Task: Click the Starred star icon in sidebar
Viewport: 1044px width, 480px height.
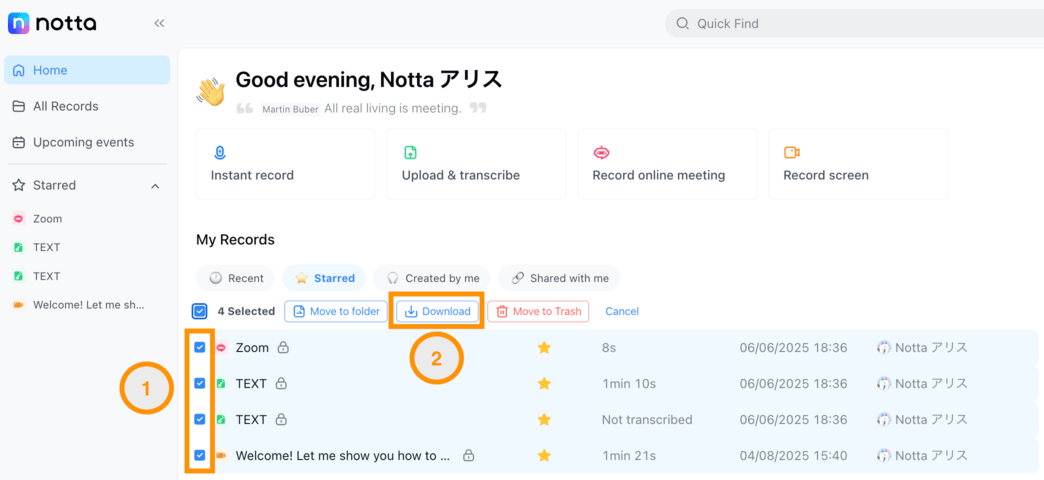Action: pos(19,185)
